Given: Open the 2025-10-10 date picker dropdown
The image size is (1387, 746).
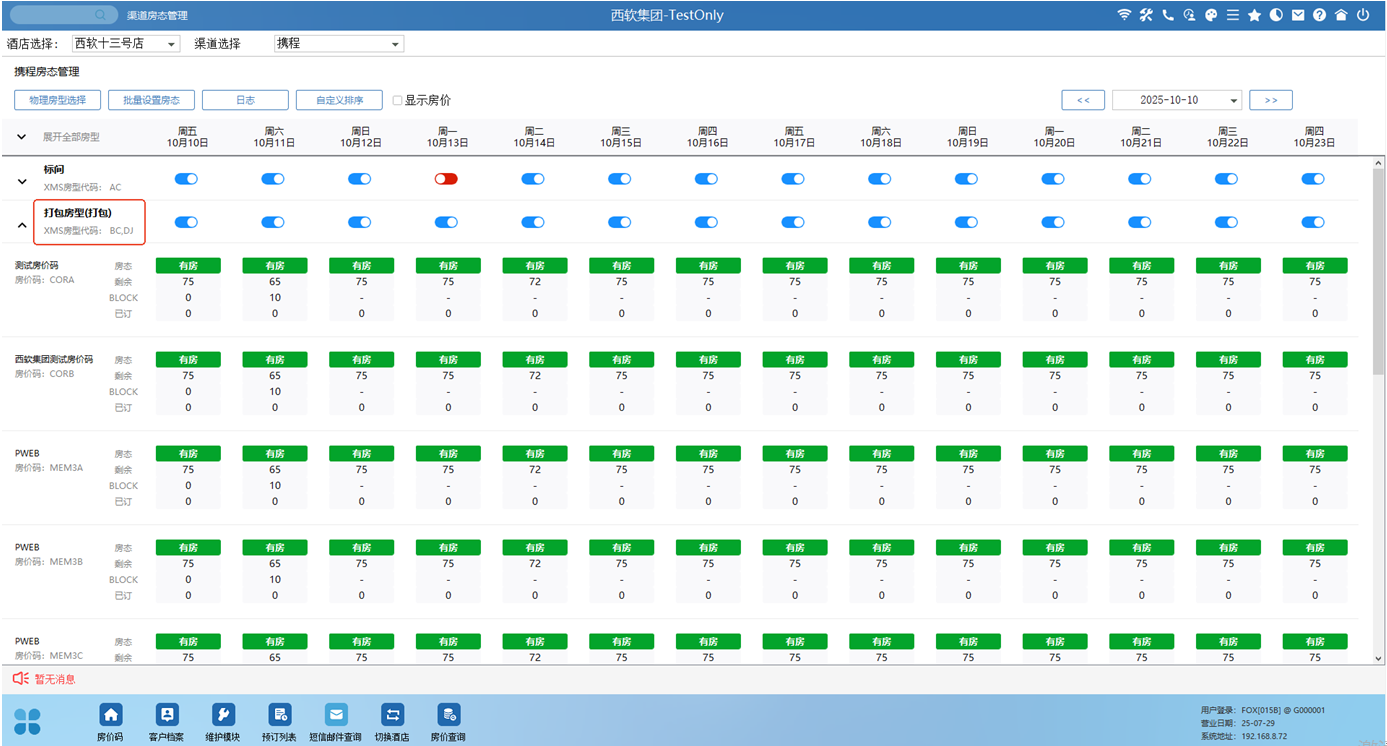Looking at the screenshot, I should (x=1176, y=100).
